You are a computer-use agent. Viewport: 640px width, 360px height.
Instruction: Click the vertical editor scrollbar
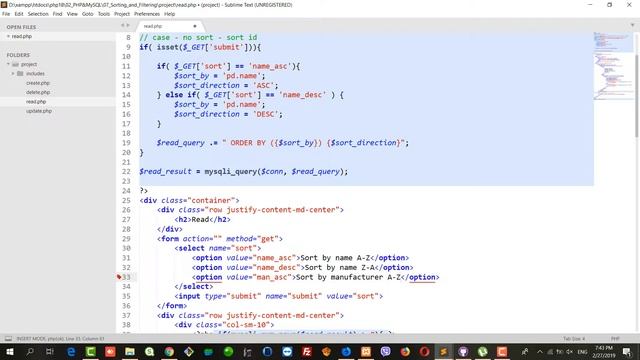pos(636,96)
